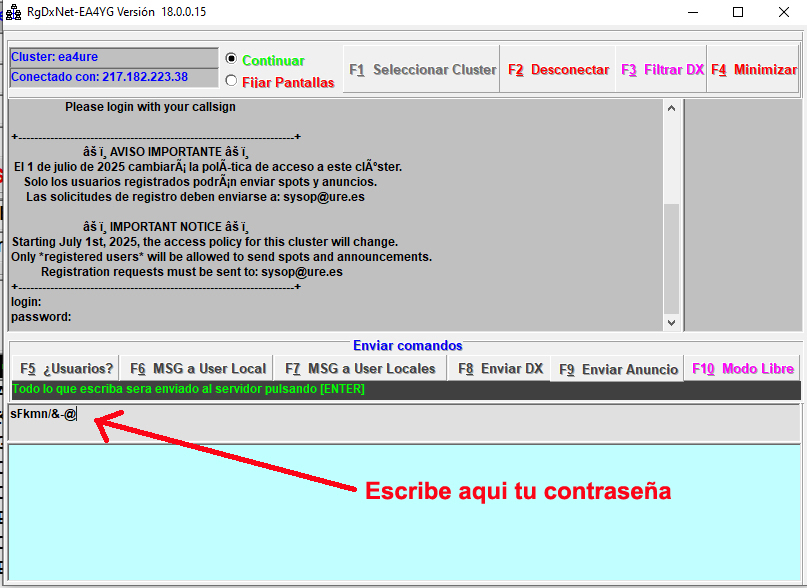The height and width of the screenshot is (588, 807).
Task: Click the F4 Minimizar button
Action: tap(753, 70)
